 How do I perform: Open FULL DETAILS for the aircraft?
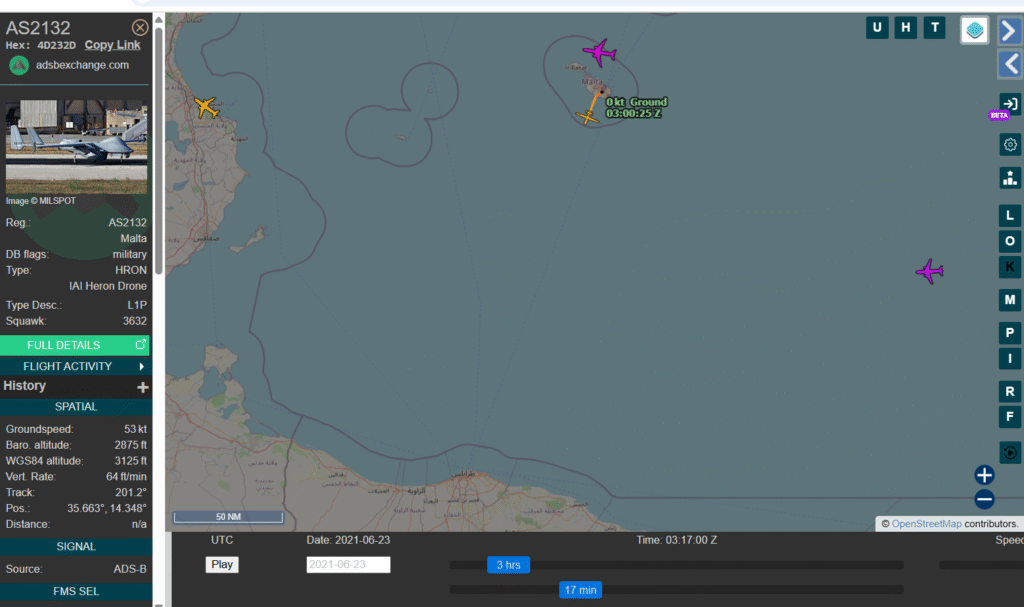click(75, 345)
